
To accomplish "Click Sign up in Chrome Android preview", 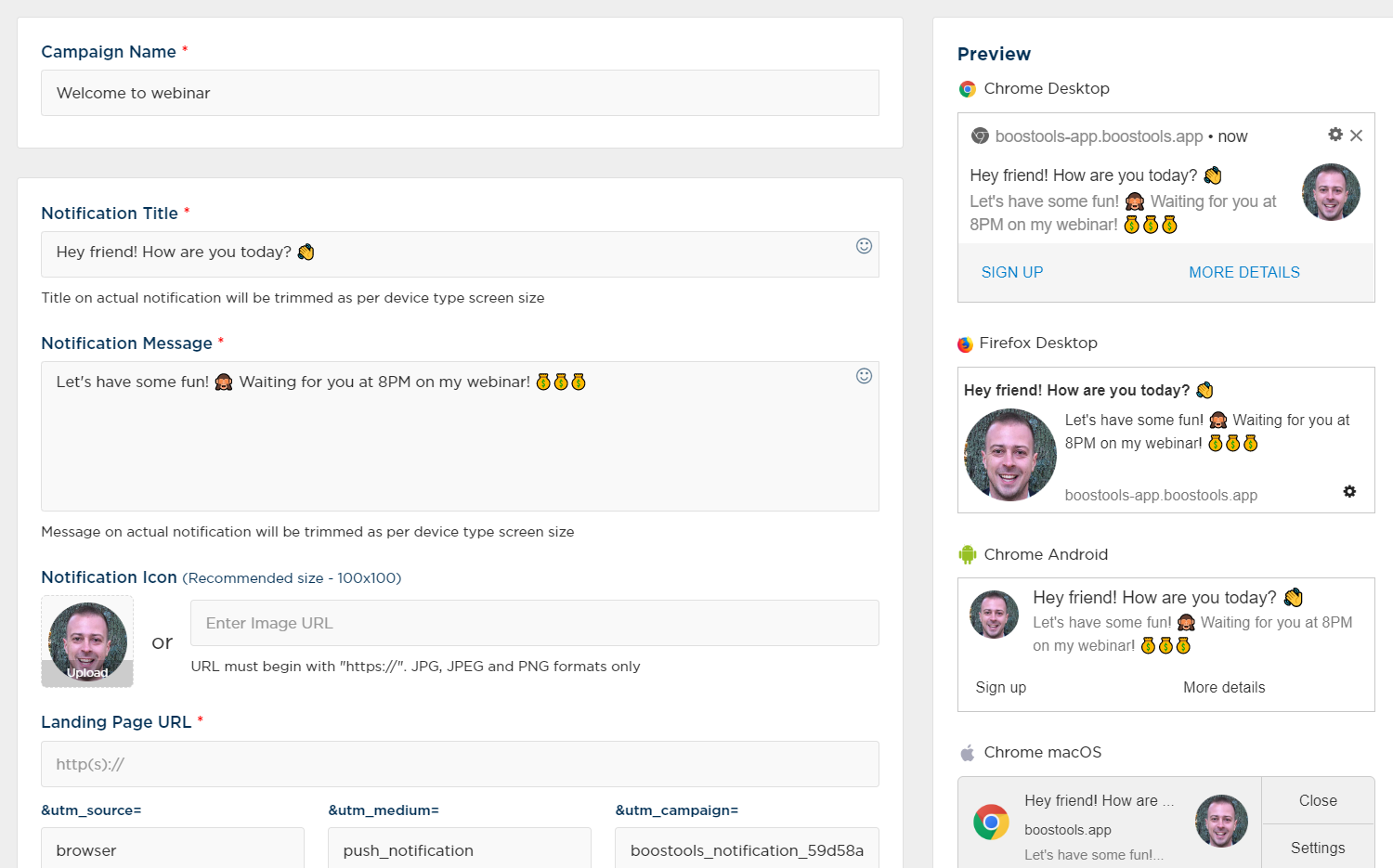I will [x=1001, y=688].
